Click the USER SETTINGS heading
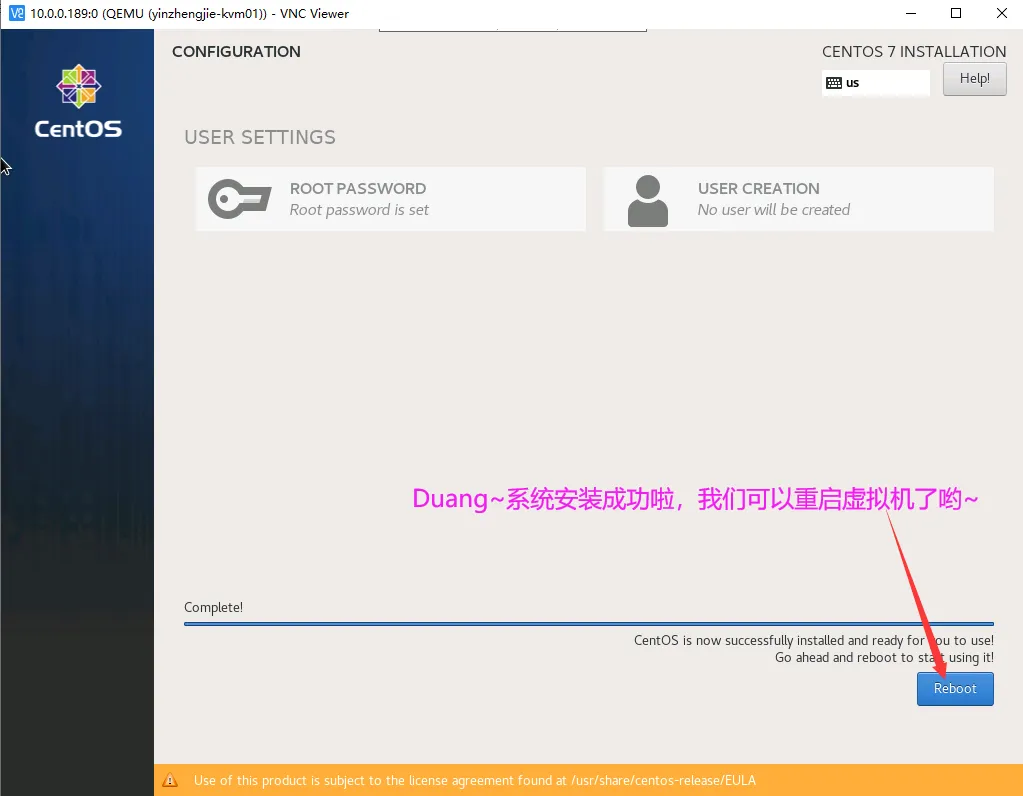Image resolution: width=1023 pixels, height=796 pixels. [x=260, y=137]
